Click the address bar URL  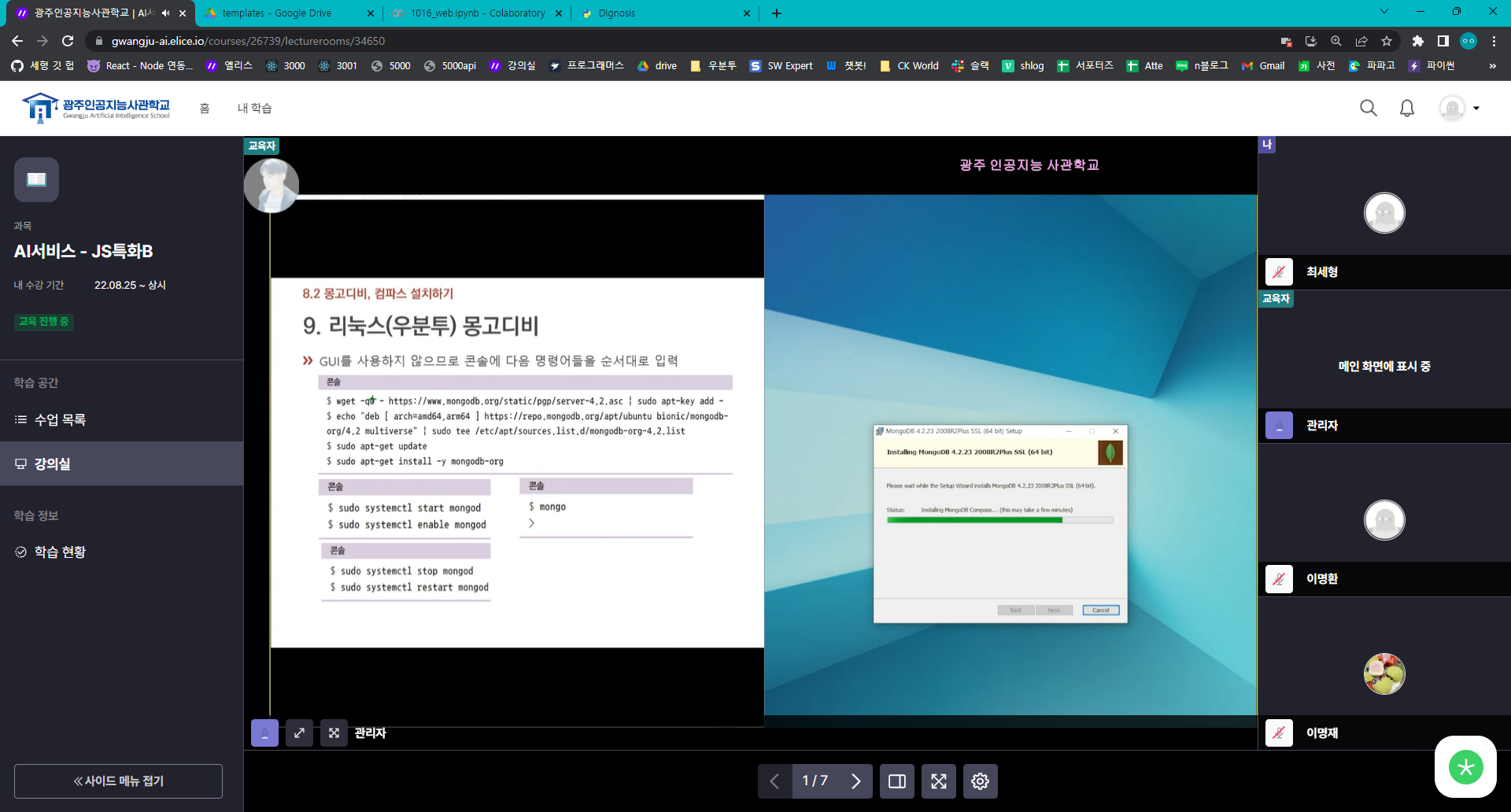point(248,41)
